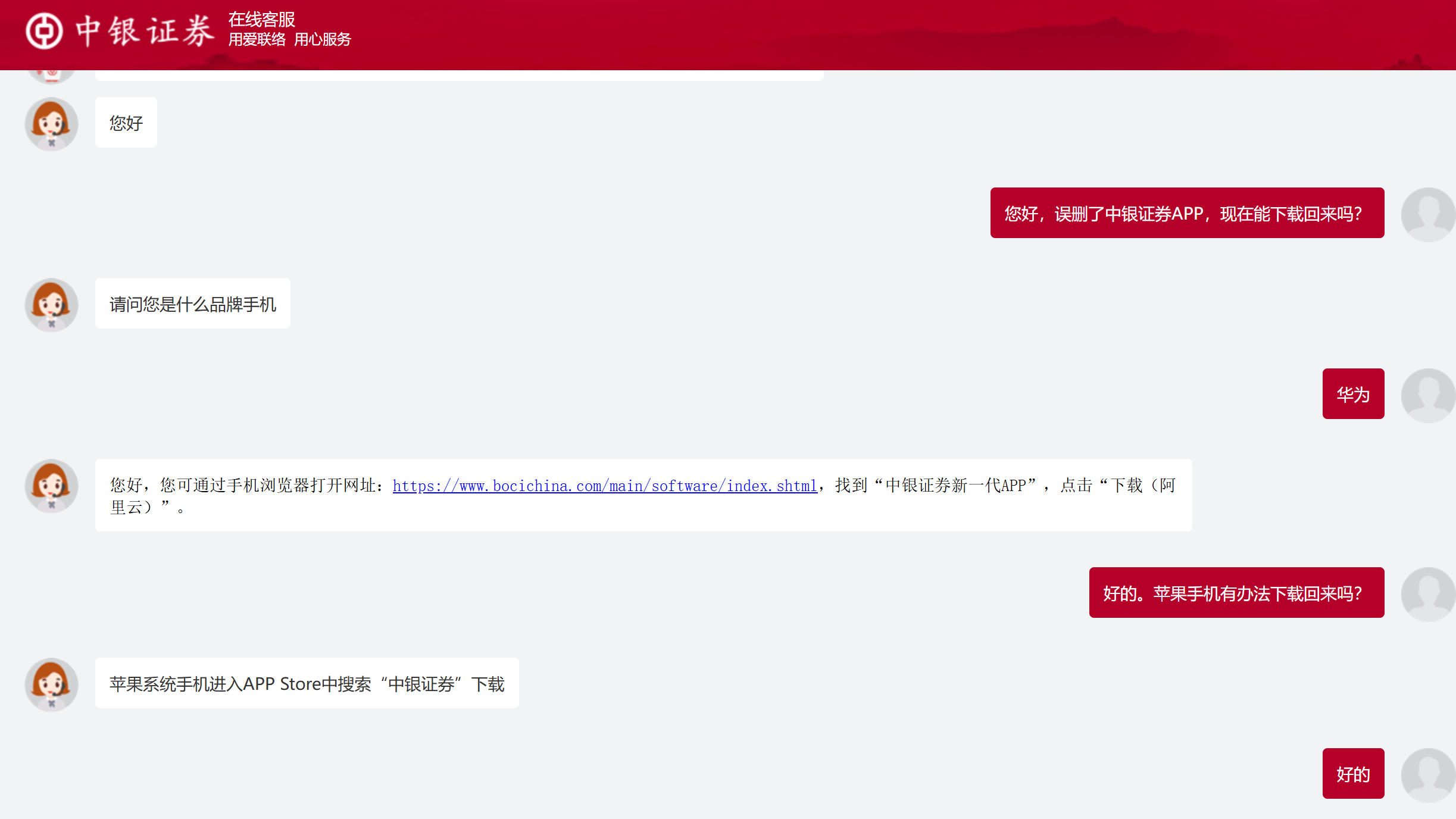Click the red message about 误删了中银证券APP
Screen dimensions: 1456x819
coord(1187,213)
